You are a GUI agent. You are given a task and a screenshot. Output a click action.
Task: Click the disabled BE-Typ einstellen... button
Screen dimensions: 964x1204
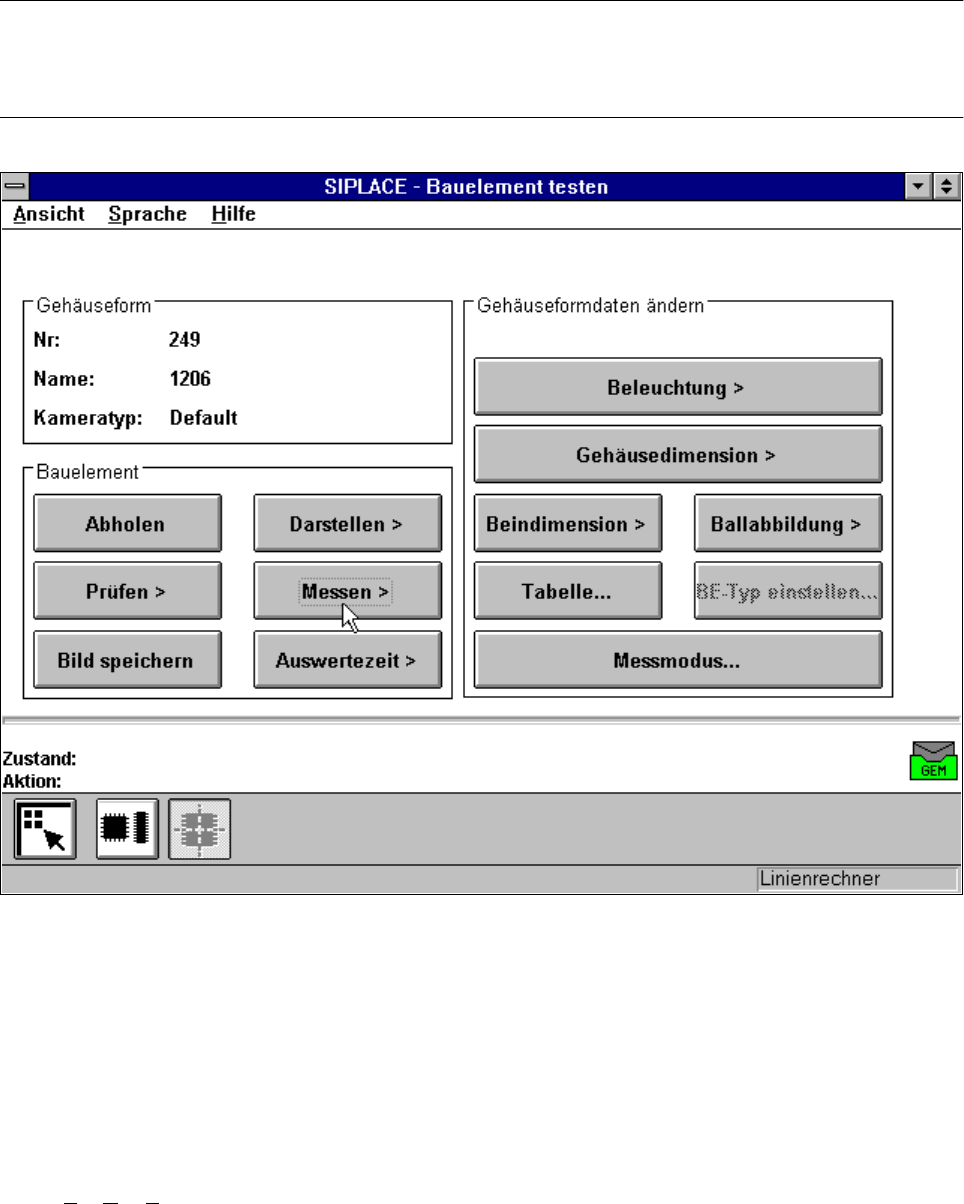788,591
